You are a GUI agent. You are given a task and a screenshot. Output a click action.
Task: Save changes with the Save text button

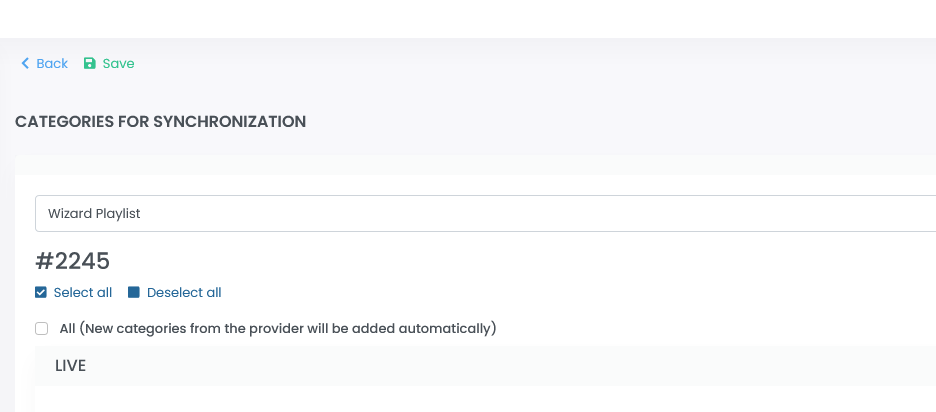(118, 64)
